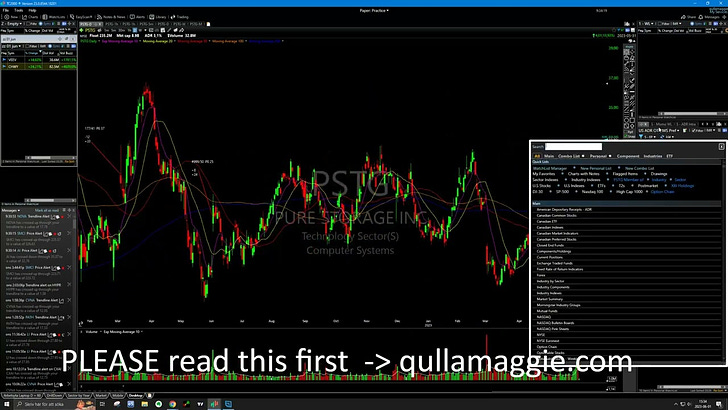Open Messages from the top right
Image resolution: width=728 pixels, height=410 pixels.
[709, 17]
